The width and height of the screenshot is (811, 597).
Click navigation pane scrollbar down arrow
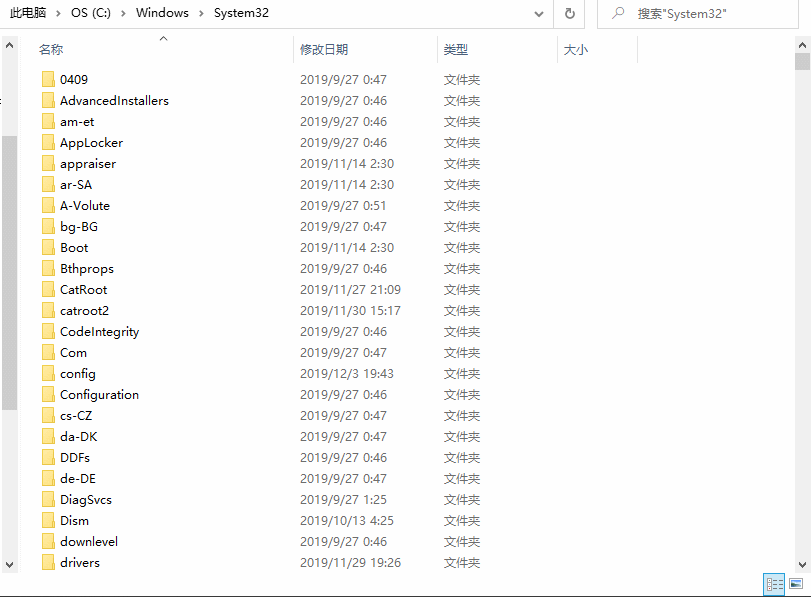click(9, 564)
